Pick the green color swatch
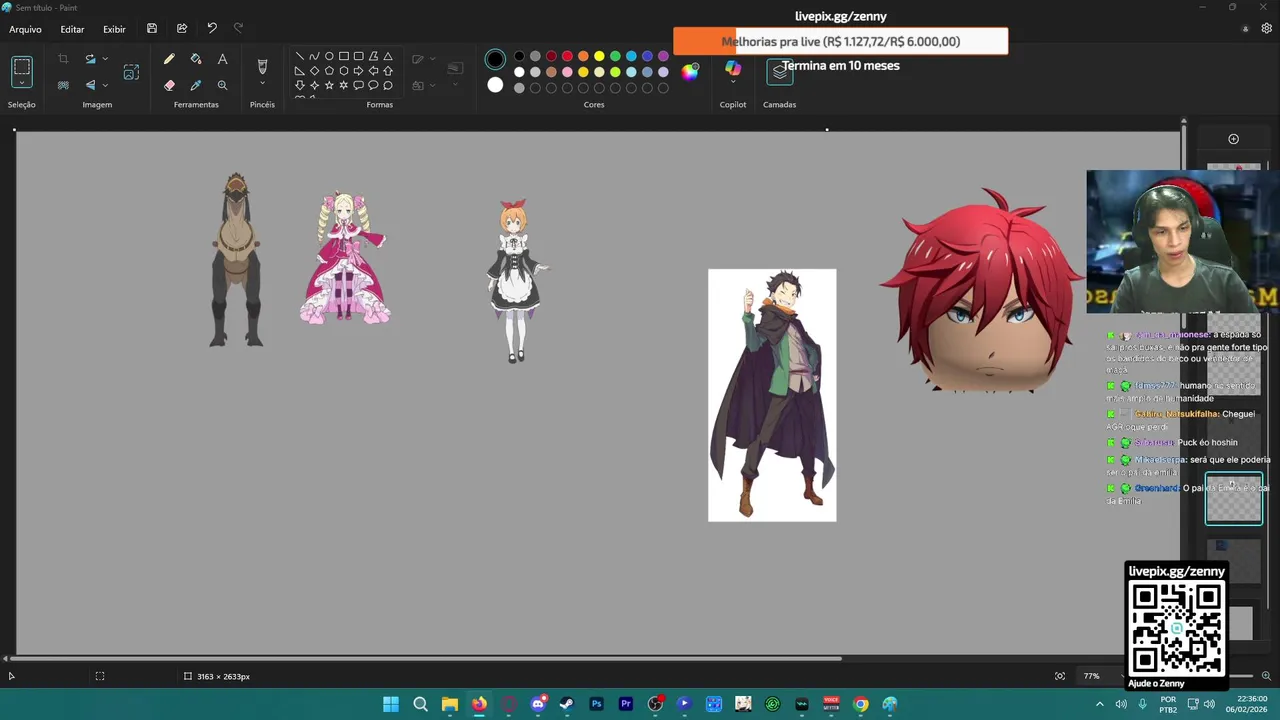This screenshot has width=1280, height=720. point(615,56)
